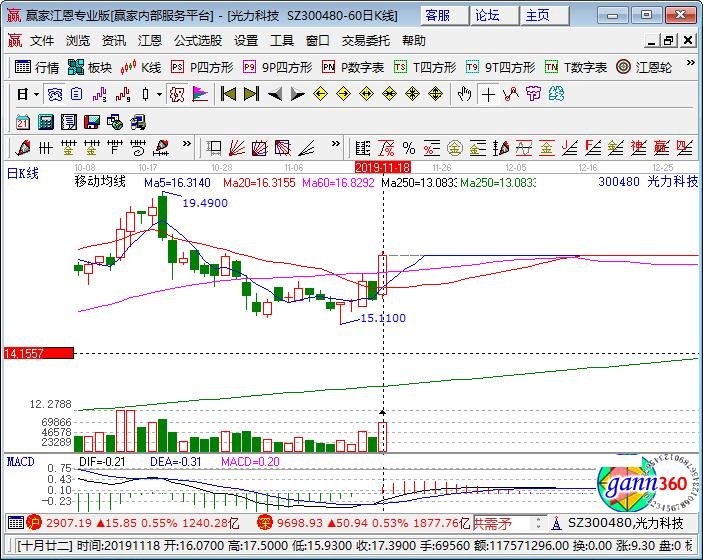The height and width of the screenshot is (560, 703).
Task: Open the calendar date icon
Action: [x=23, y=122]
